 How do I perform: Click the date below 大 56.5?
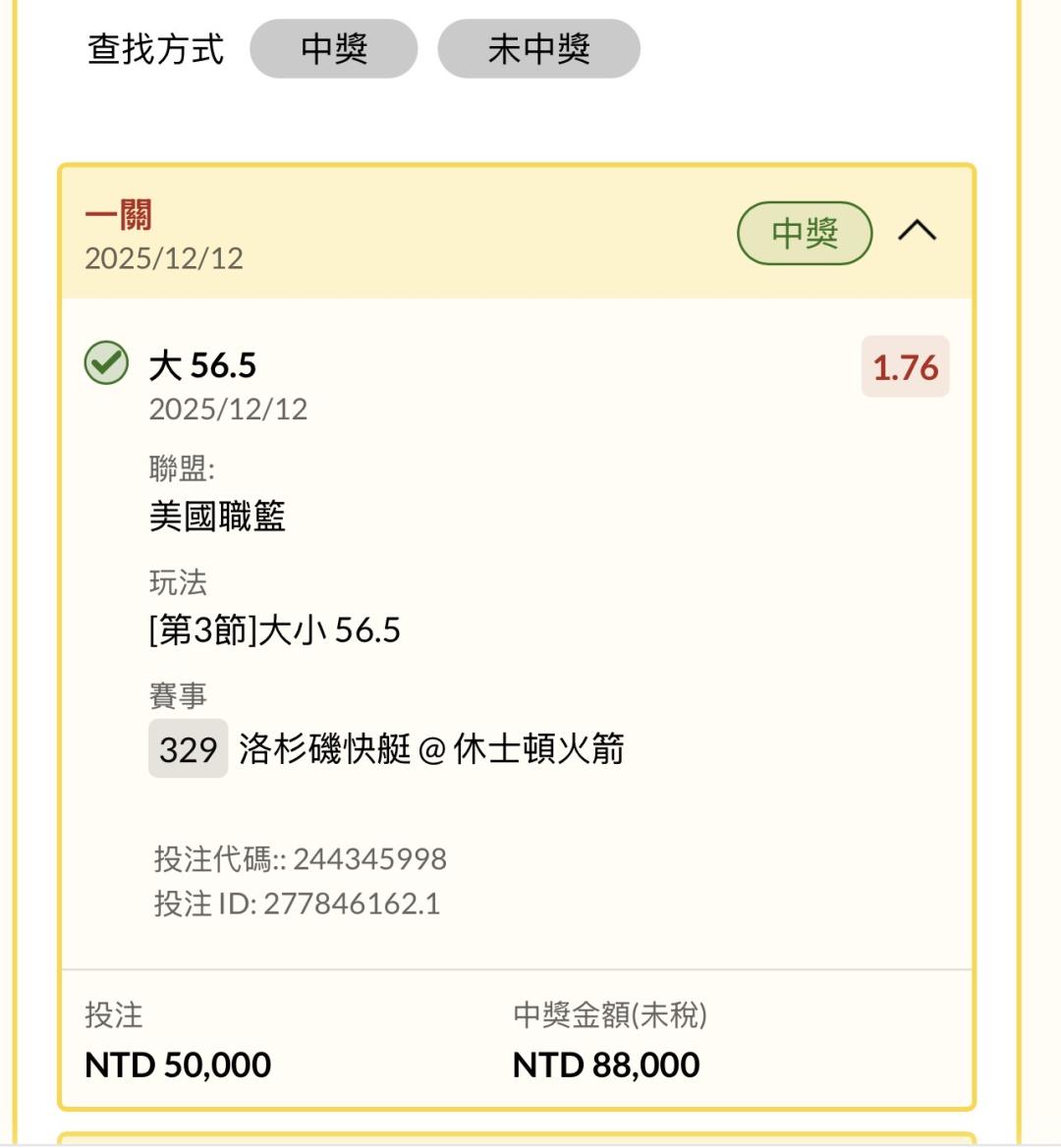click(x=228, y=409)
